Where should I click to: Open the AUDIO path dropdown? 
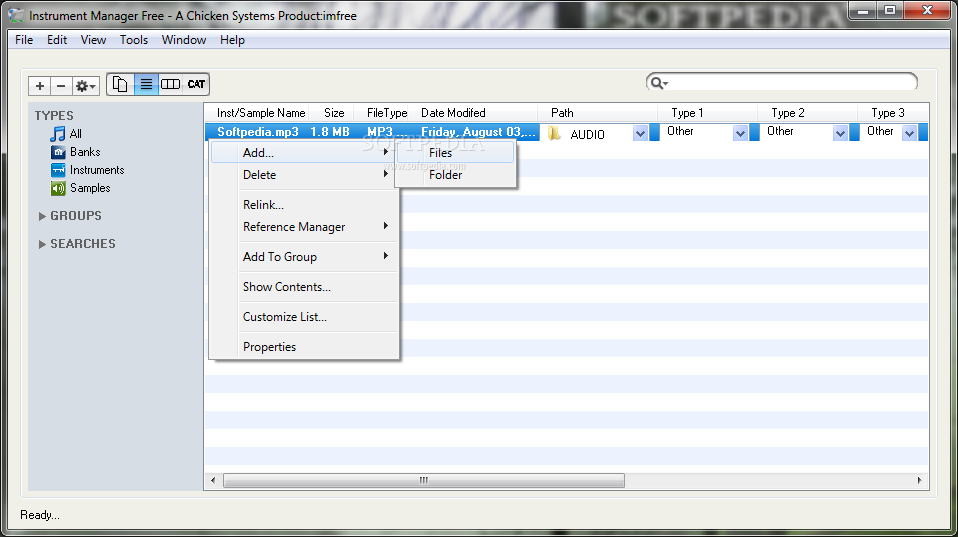click(640, 133)
